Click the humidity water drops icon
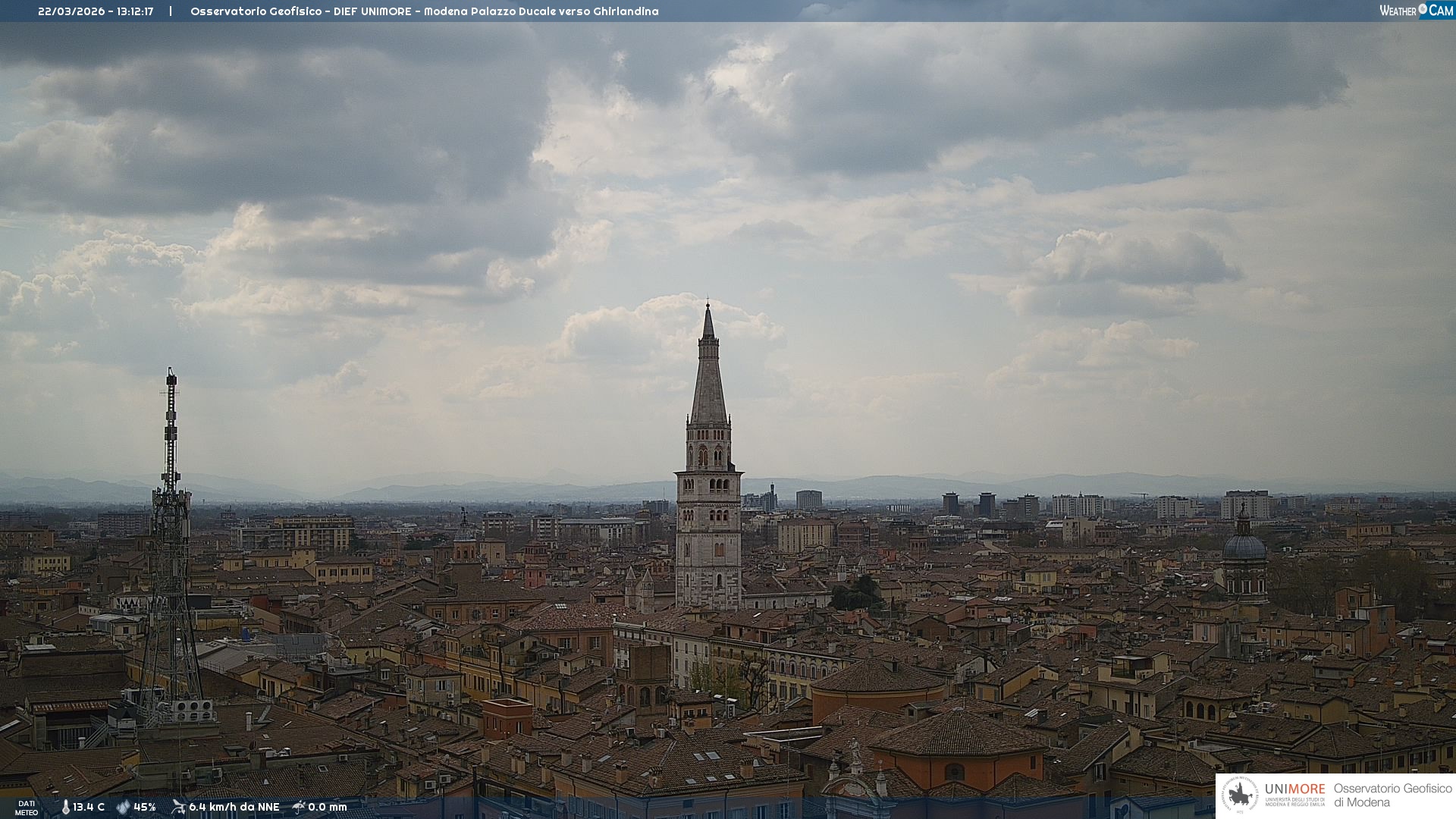Screen dimensions: 1456x819 coord(123,807)
